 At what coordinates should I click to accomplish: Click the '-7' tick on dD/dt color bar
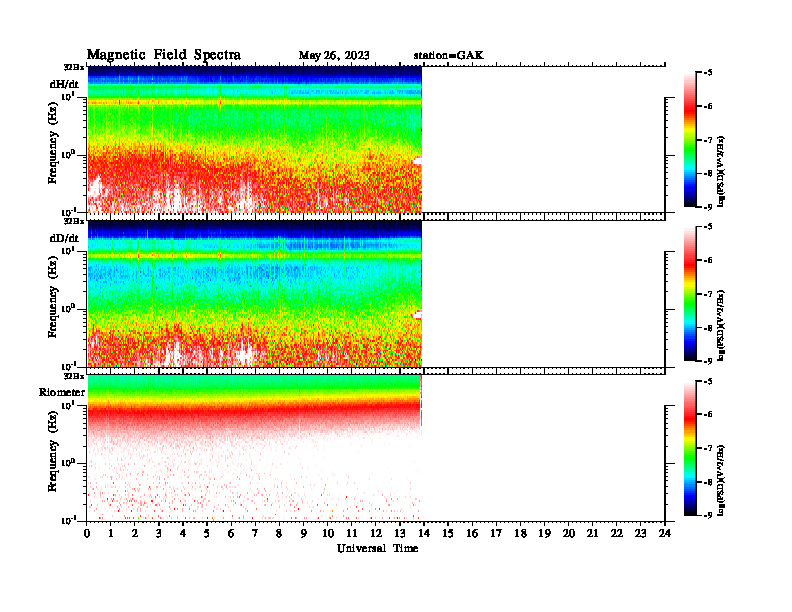click(x=708, y=294)
